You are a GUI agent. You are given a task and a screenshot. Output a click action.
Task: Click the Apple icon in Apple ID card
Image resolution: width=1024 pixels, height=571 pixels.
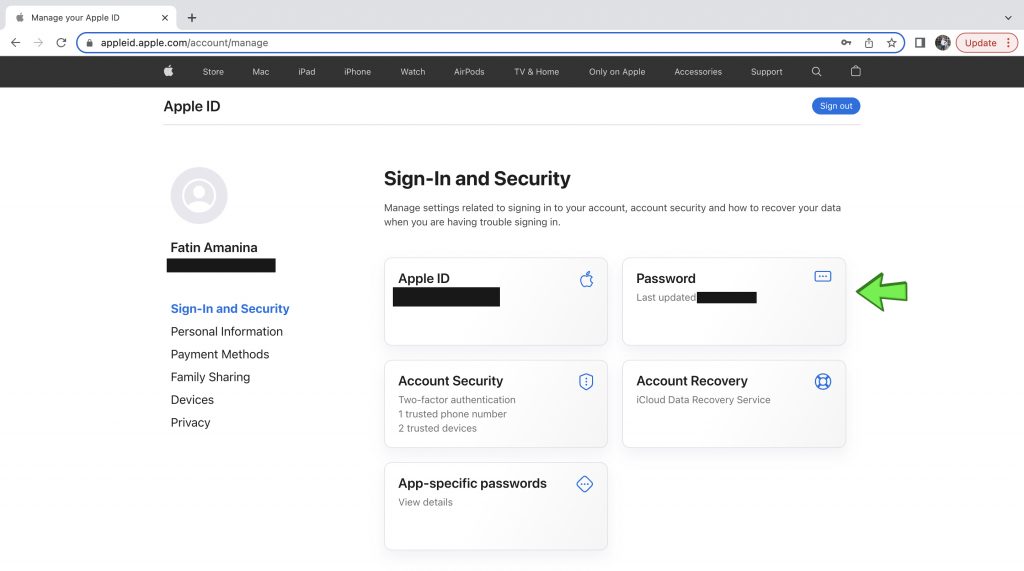tap(586, 279)
